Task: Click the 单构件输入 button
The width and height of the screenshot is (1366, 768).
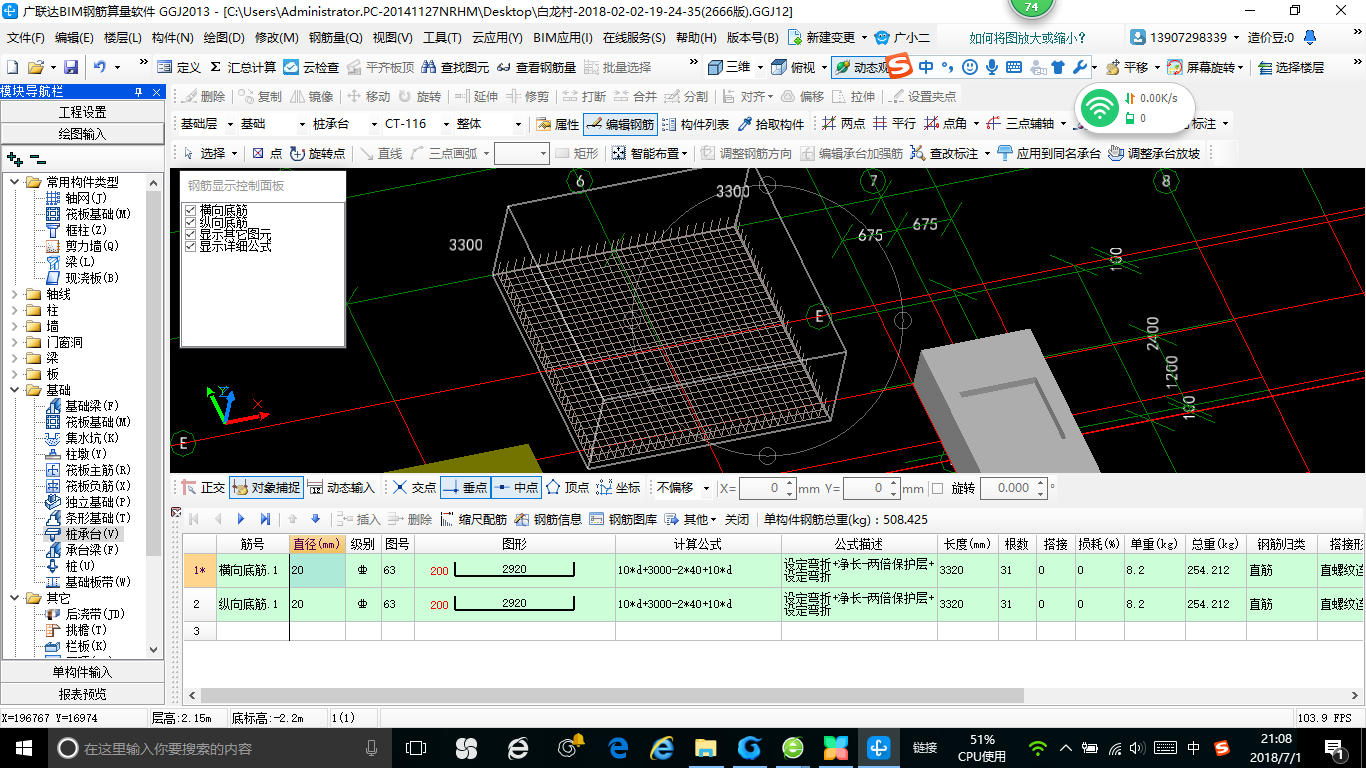Action: (x=83, y=672)
